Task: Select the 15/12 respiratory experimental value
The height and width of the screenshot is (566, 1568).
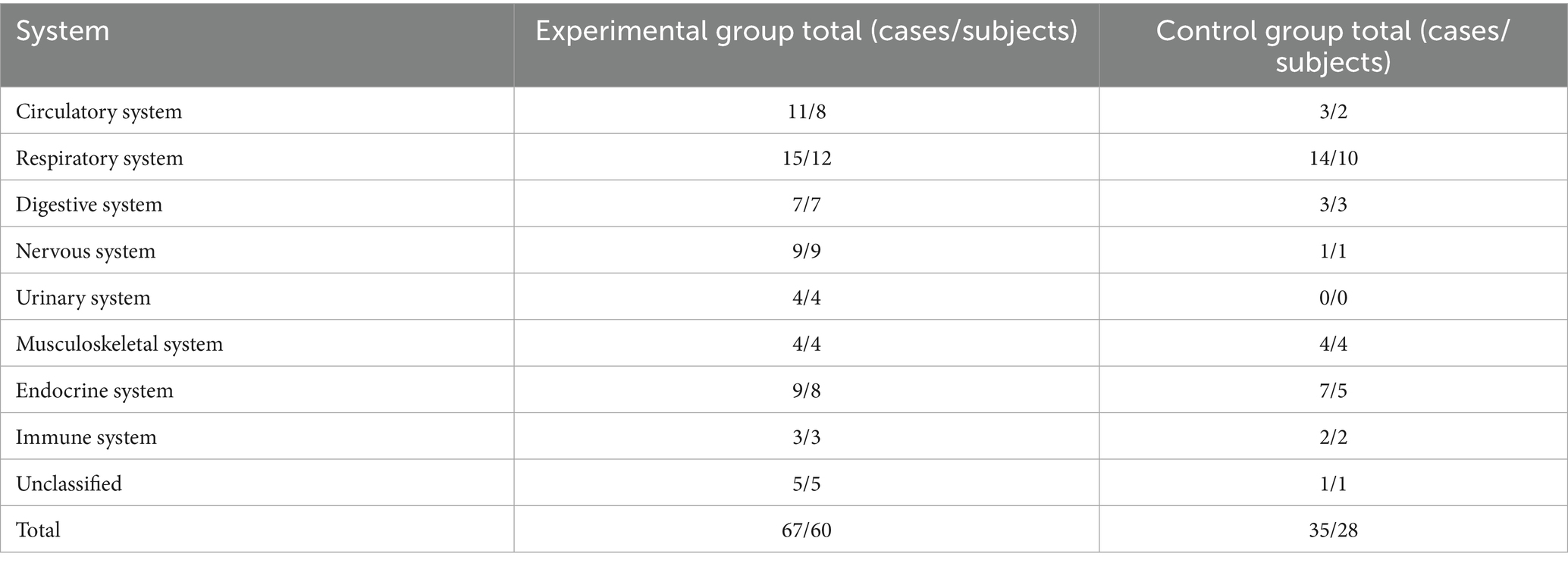Action: click(806, 158)
